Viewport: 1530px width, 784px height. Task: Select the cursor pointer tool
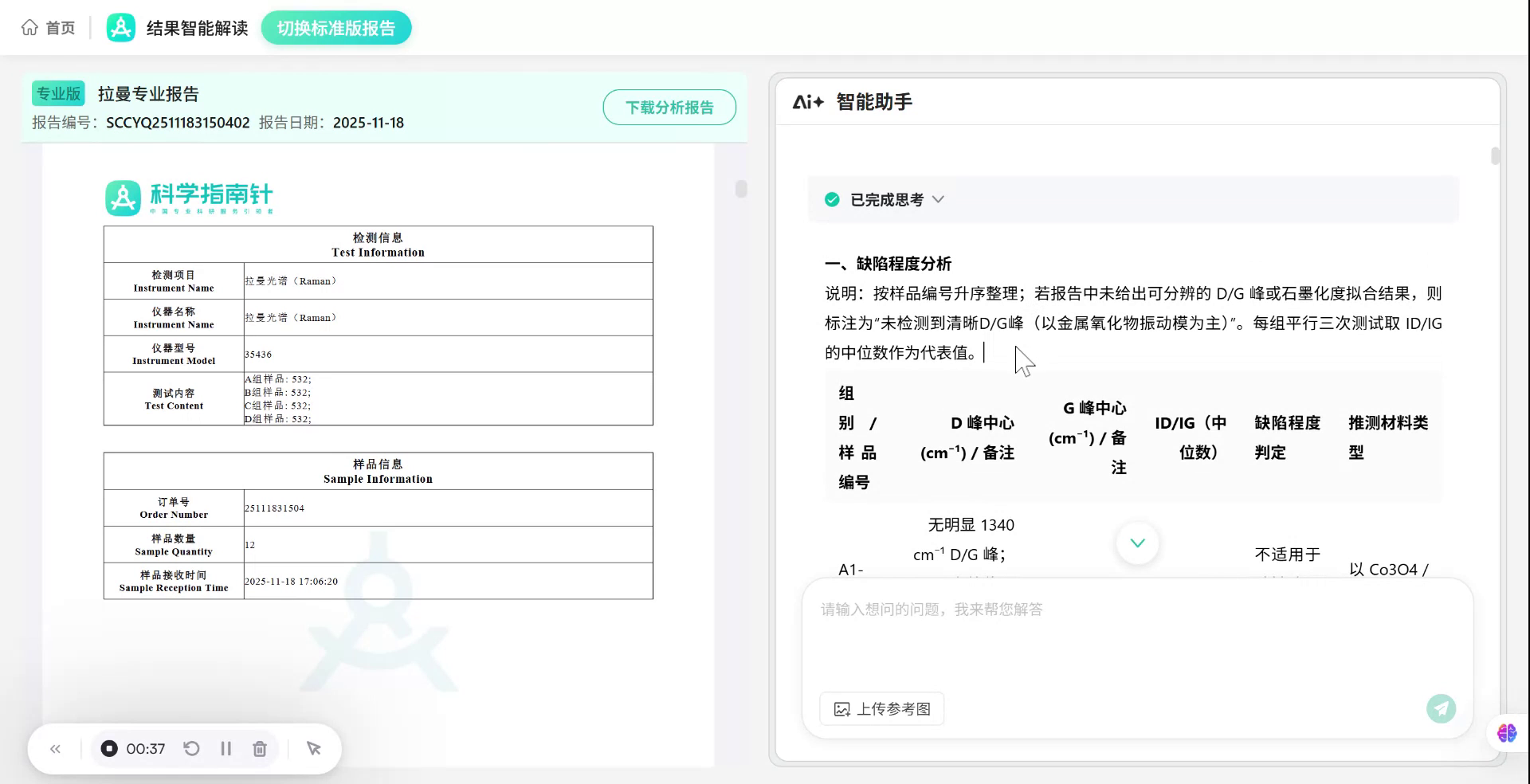(x=313, y=748)
